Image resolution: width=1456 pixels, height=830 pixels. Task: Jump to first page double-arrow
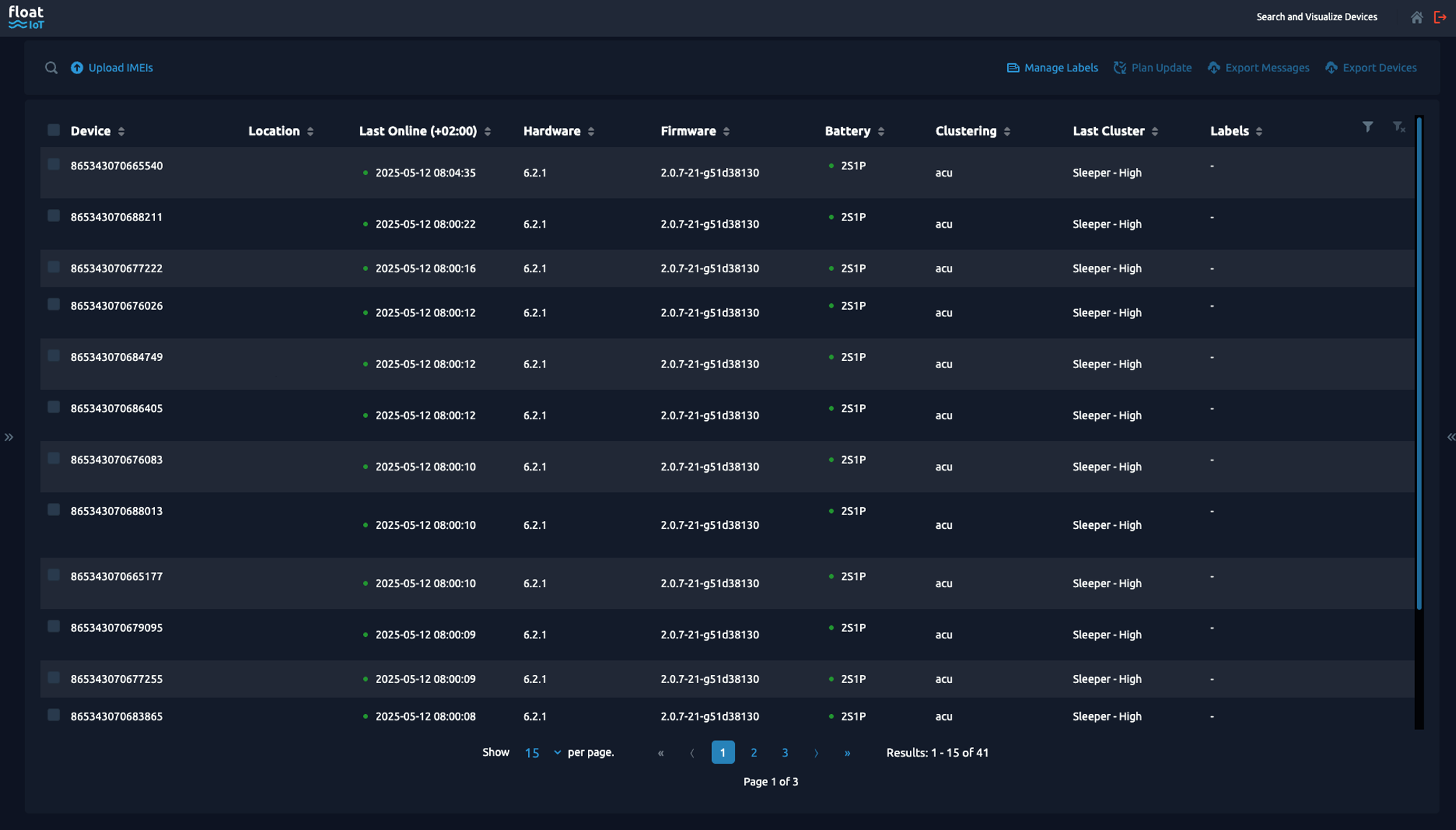(x=661, y=753)
